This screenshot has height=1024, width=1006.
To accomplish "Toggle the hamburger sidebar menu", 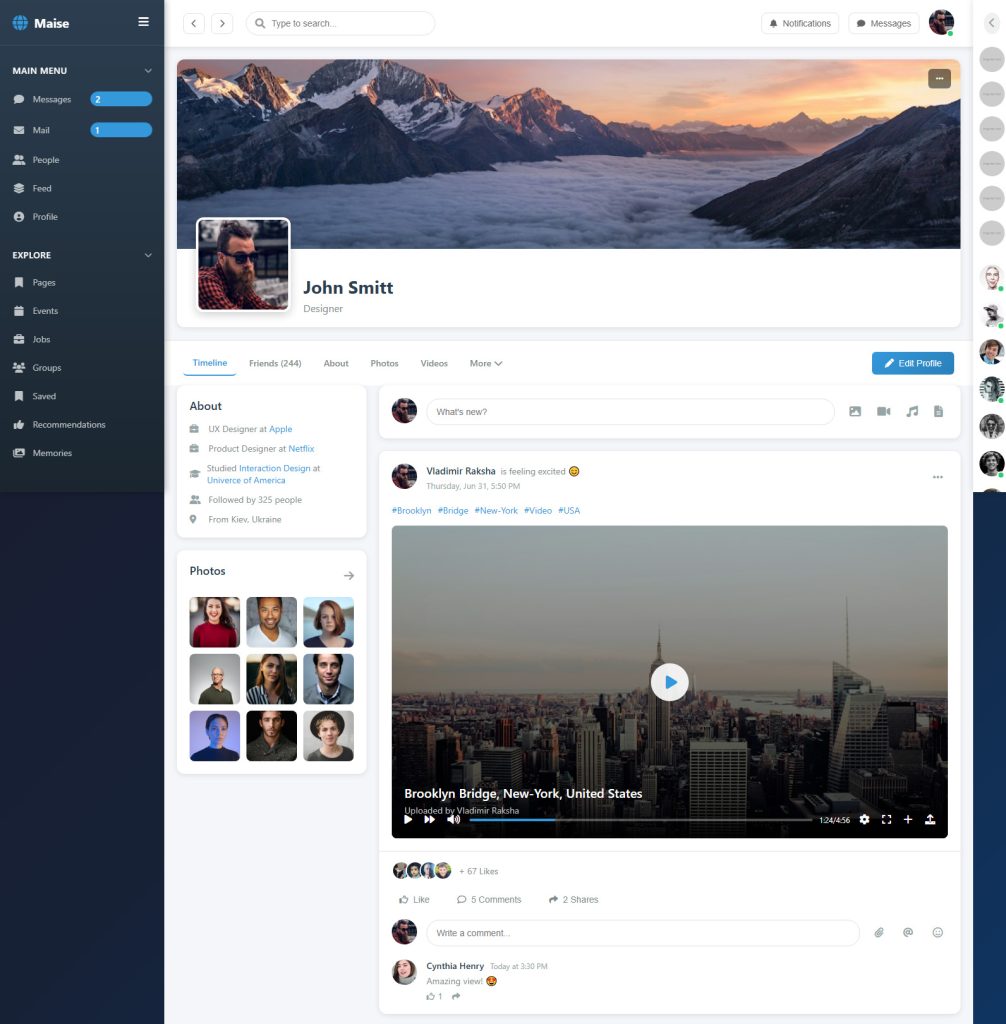I will coord(144,22).
